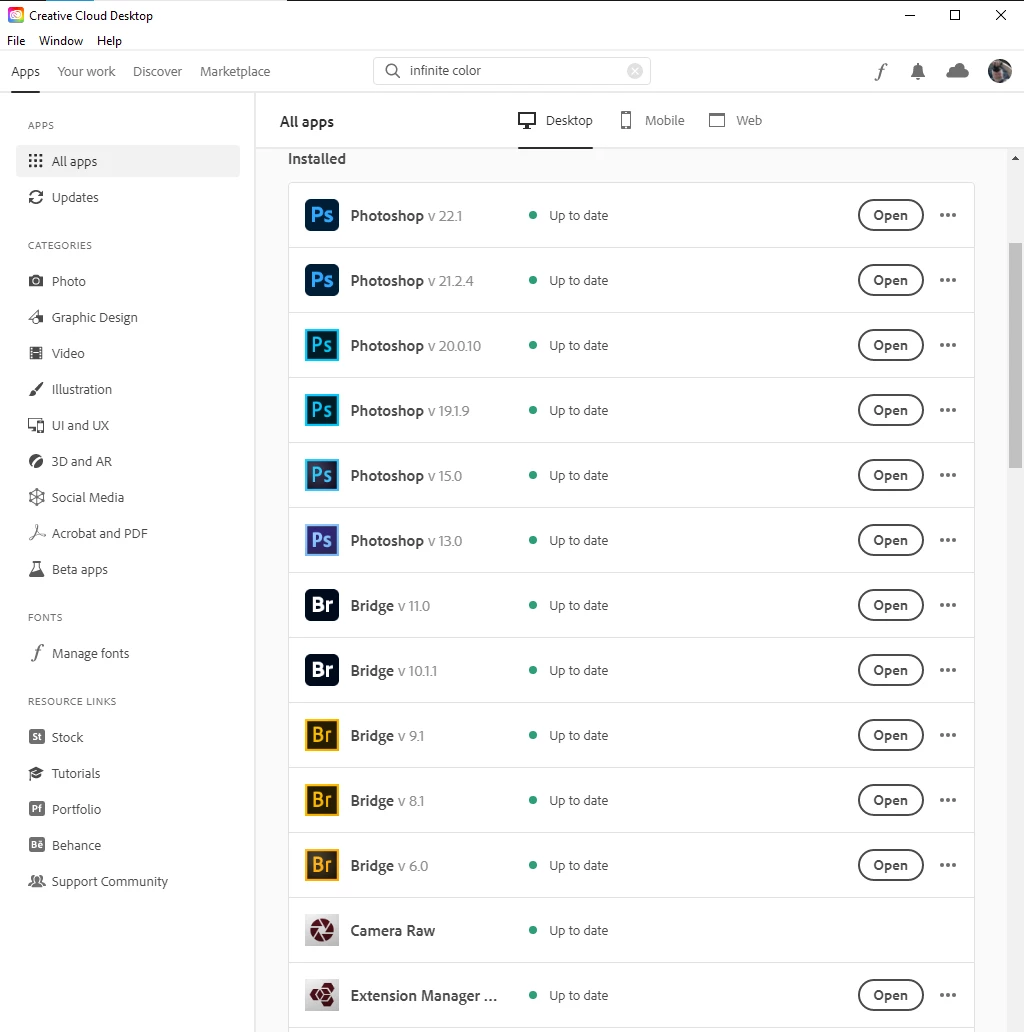Open the Help menu

pos(109,41)
